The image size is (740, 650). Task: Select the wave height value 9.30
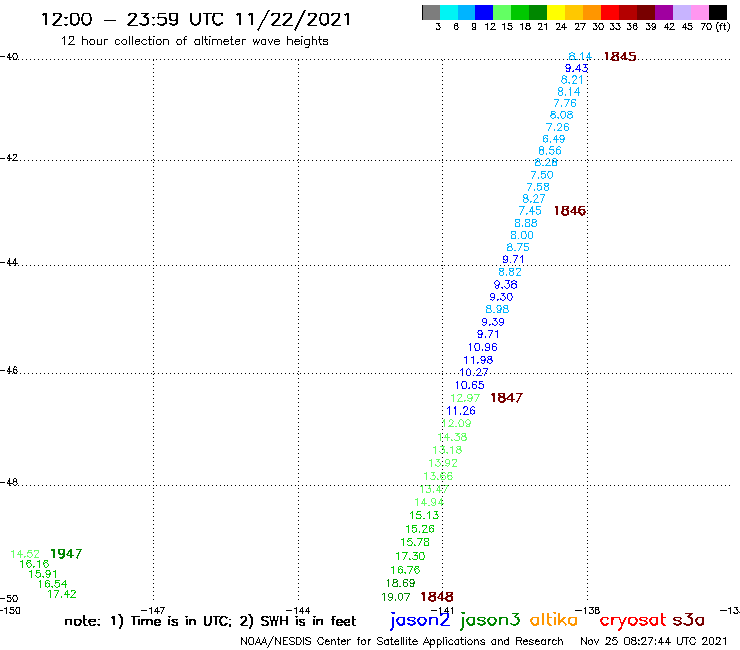501,297
